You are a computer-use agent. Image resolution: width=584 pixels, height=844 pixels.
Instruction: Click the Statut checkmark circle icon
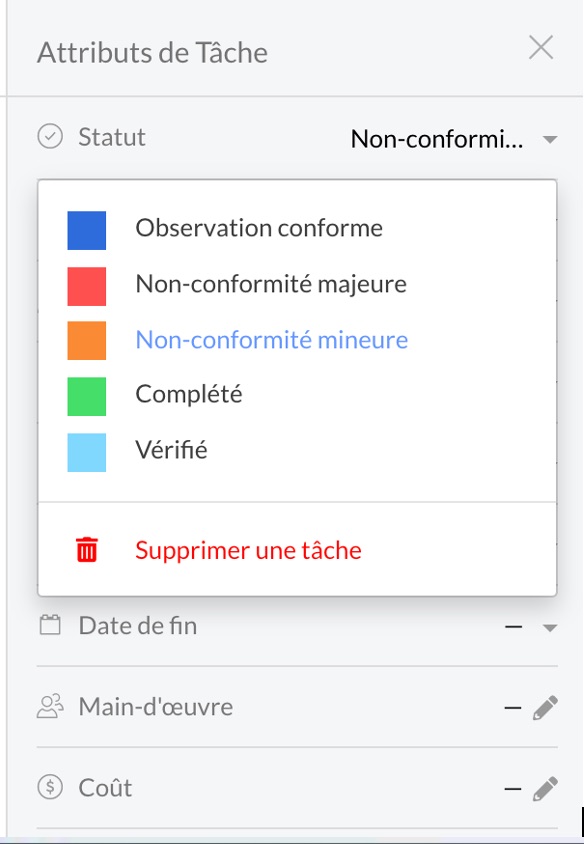pyautogui.click(x=50, y=136)
